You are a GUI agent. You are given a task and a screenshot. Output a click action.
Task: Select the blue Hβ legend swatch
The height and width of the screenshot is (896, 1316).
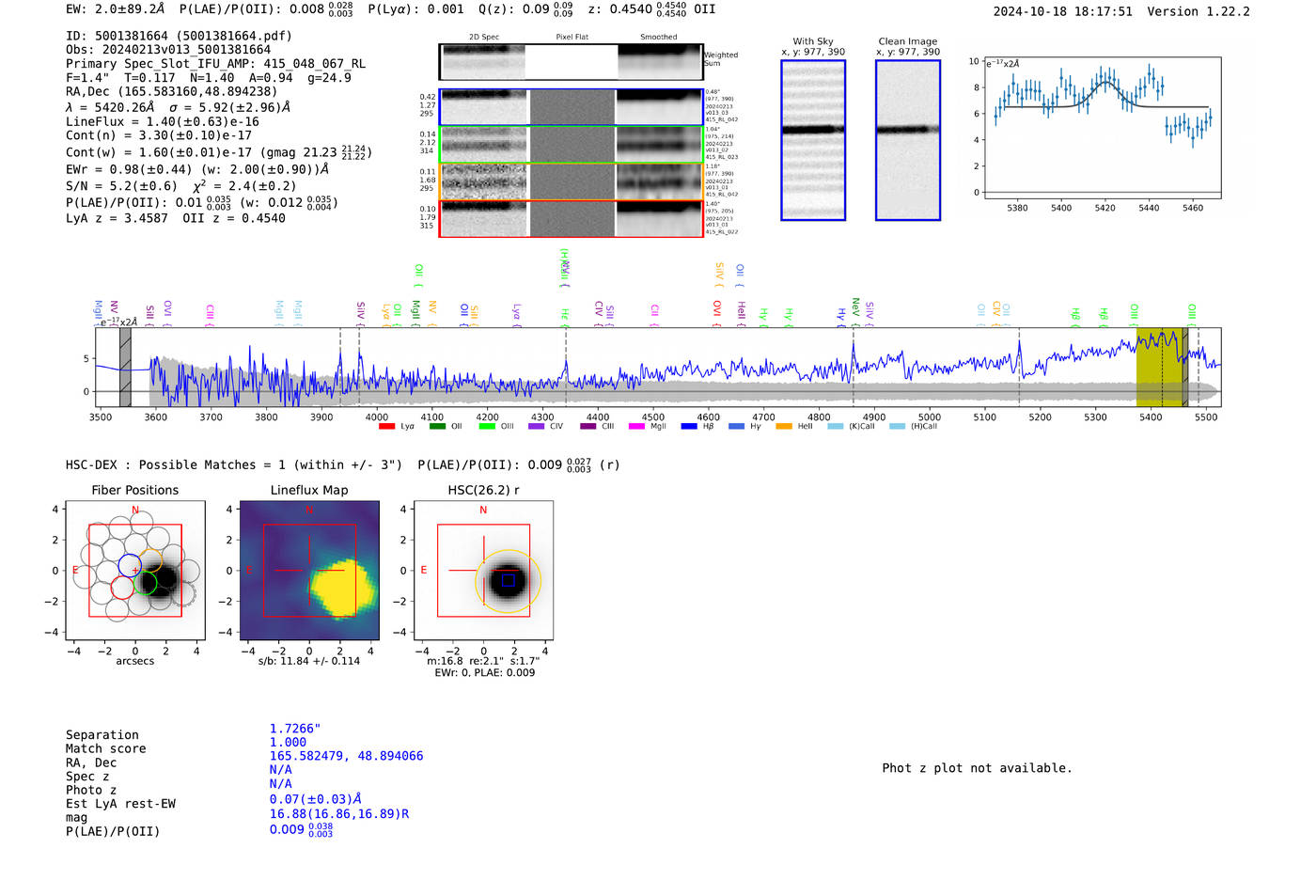pyautogui.click(x=689, y=427)
